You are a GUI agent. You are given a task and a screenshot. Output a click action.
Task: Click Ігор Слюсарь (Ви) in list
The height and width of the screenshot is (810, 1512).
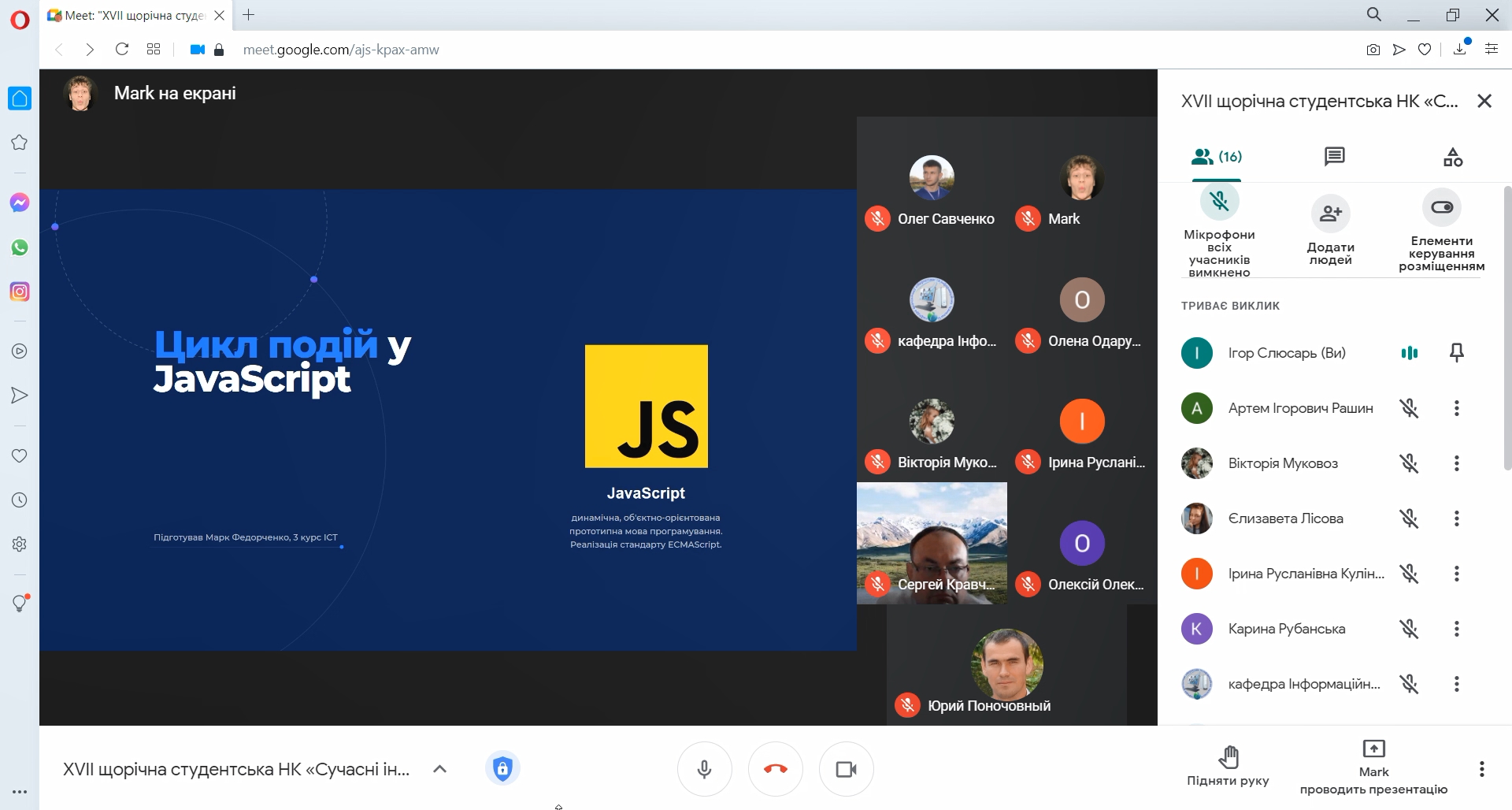click(1287, 353)
